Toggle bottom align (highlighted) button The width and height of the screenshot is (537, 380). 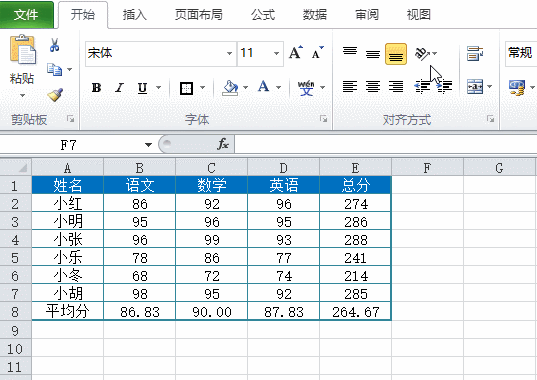pos(396,54)
